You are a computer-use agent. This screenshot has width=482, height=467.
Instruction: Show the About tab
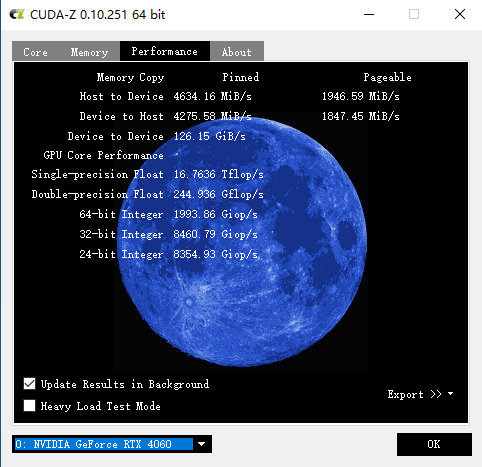(237, 52)
